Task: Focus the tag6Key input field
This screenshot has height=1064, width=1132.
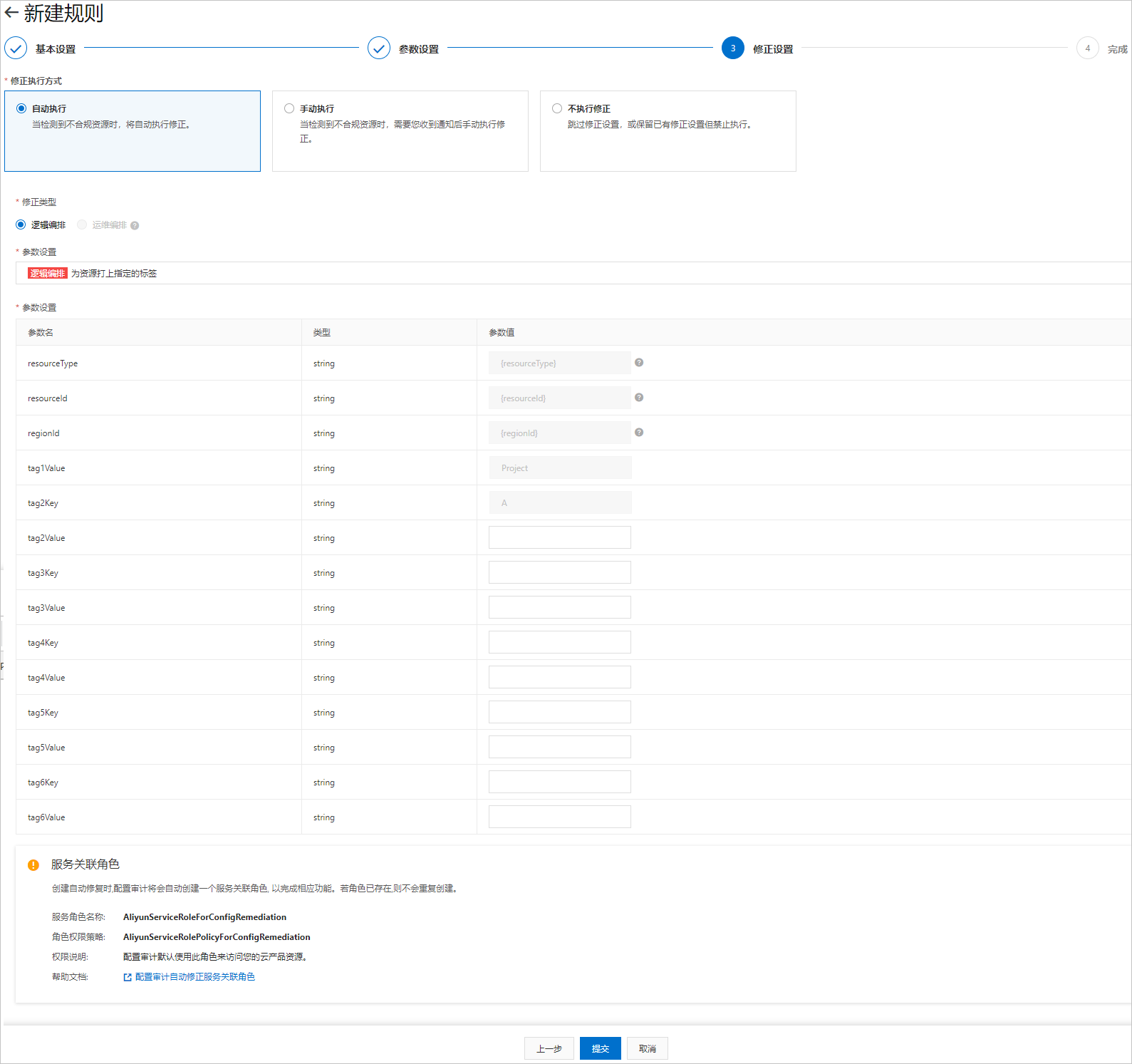Action: [560, 782]
